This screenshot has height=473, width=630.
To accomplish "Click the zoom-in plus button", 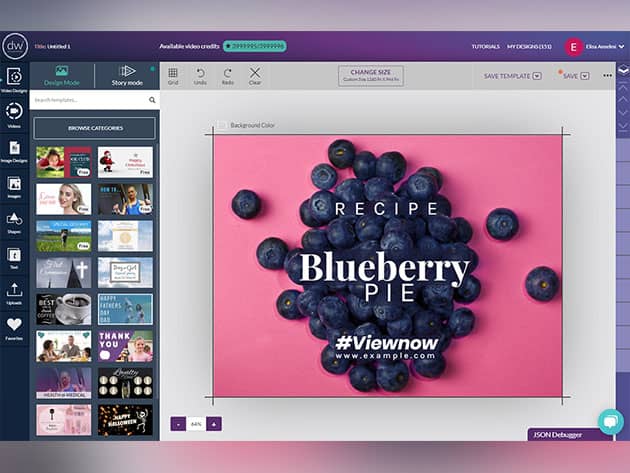I will [213, 424].
